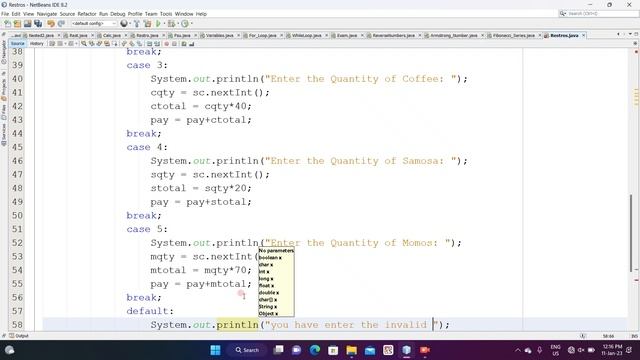Click the Profile Project icon
This screenshot has width=640, height=360.
point(185,24)
